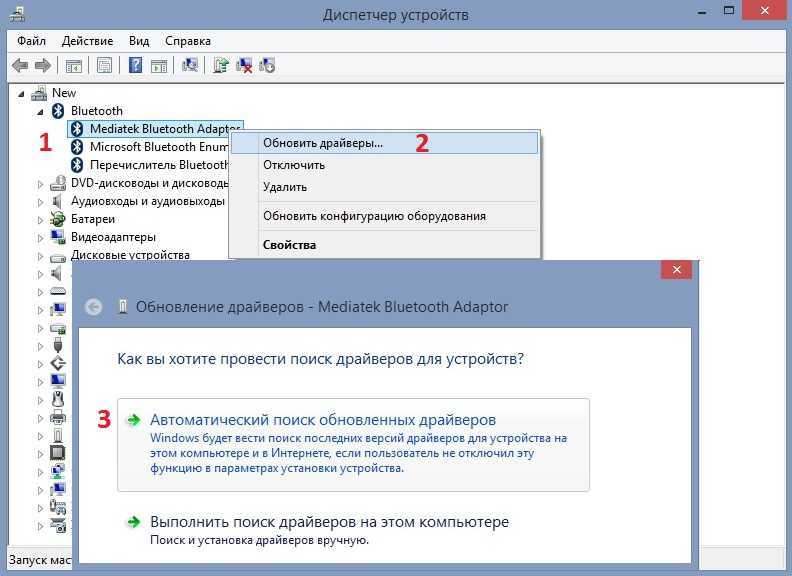Click the Back arrow in the toolbar

[20, 65]
